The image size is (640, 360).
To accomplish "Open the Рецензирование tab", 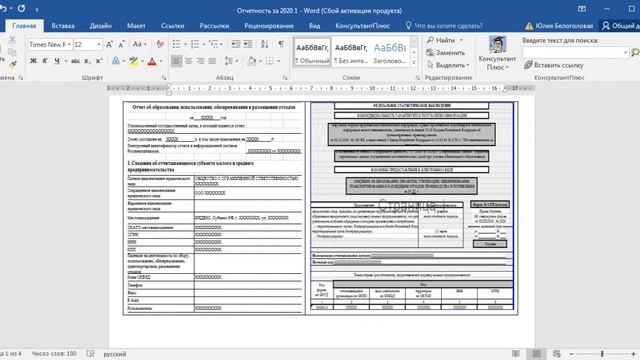I will click(x=269, y=26).
